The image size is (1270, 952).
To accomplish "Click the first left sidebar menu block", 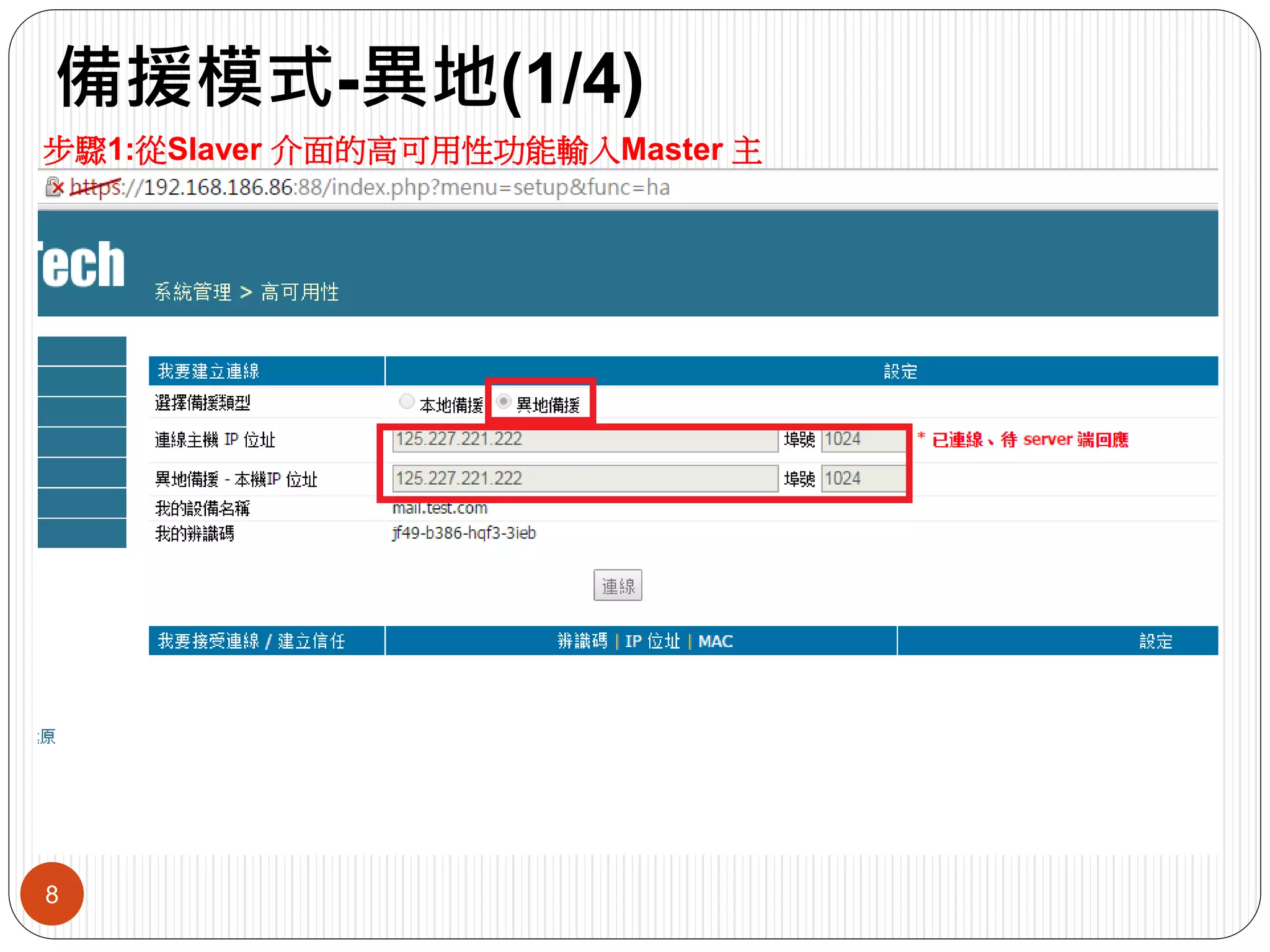I will [x=82, y=351].
